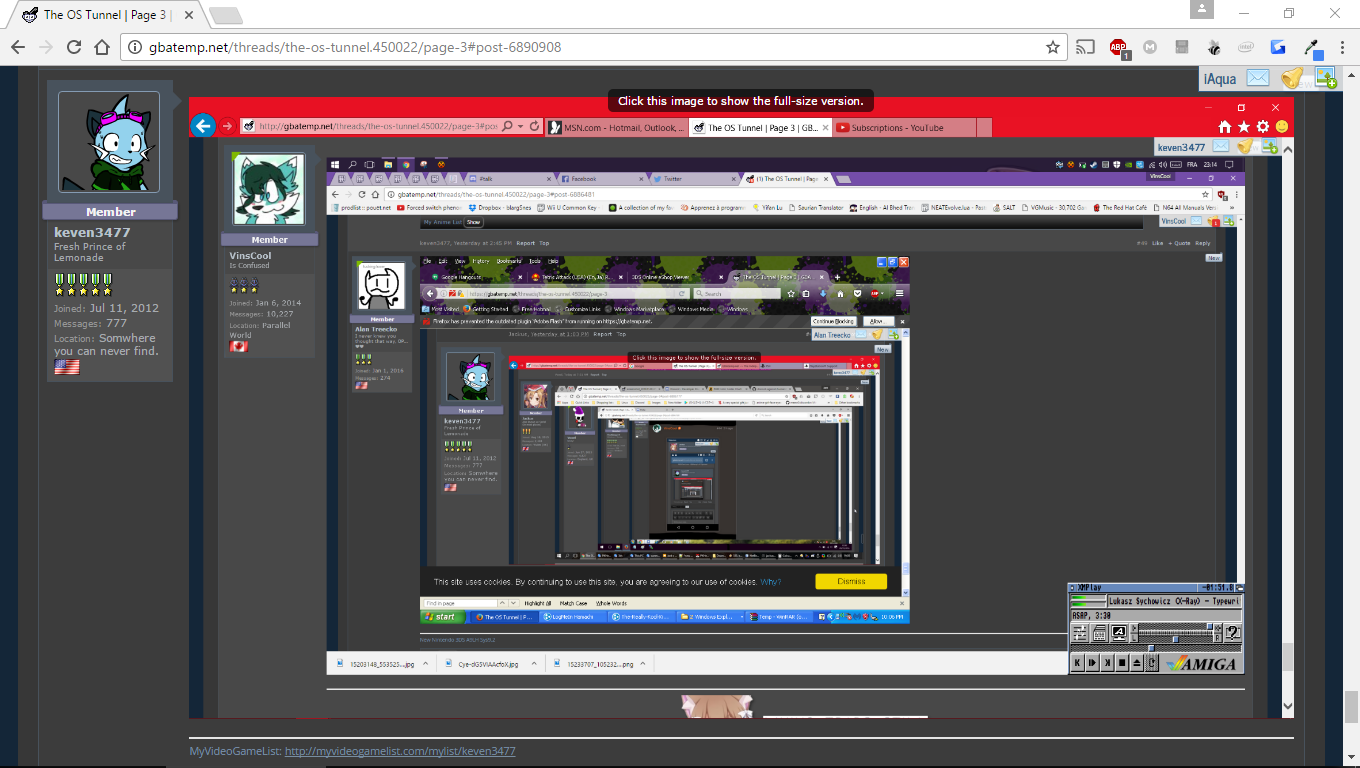Open a new tab beside The OS Tunnel
This screenshot has width=1360, height=768.
[x=226, y=14]
